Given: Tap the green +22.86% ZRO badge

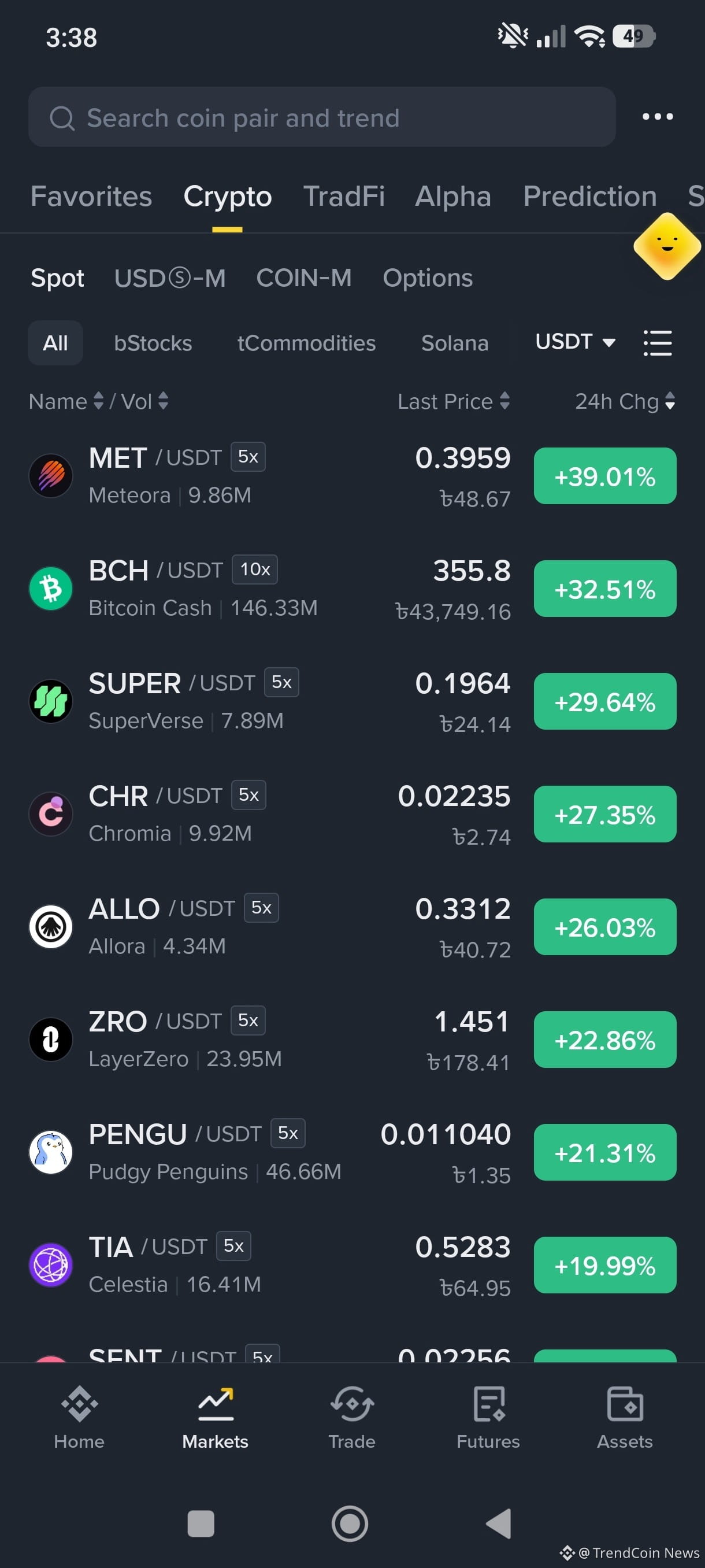Looking at the screenshot, I should point(605,1040).
